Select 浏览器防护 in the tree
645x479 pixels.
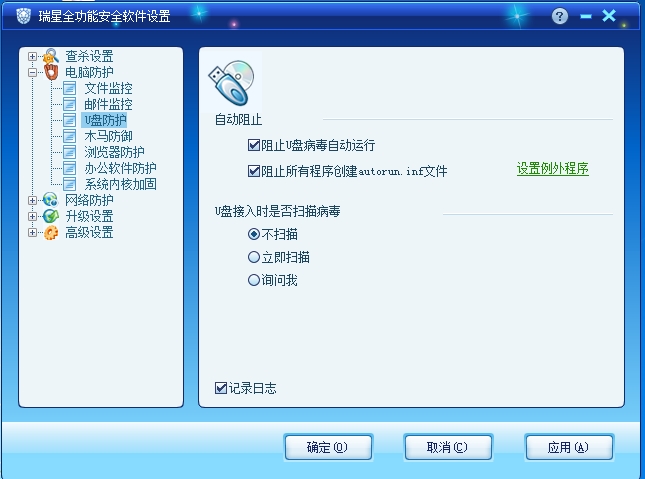point(114,152)
